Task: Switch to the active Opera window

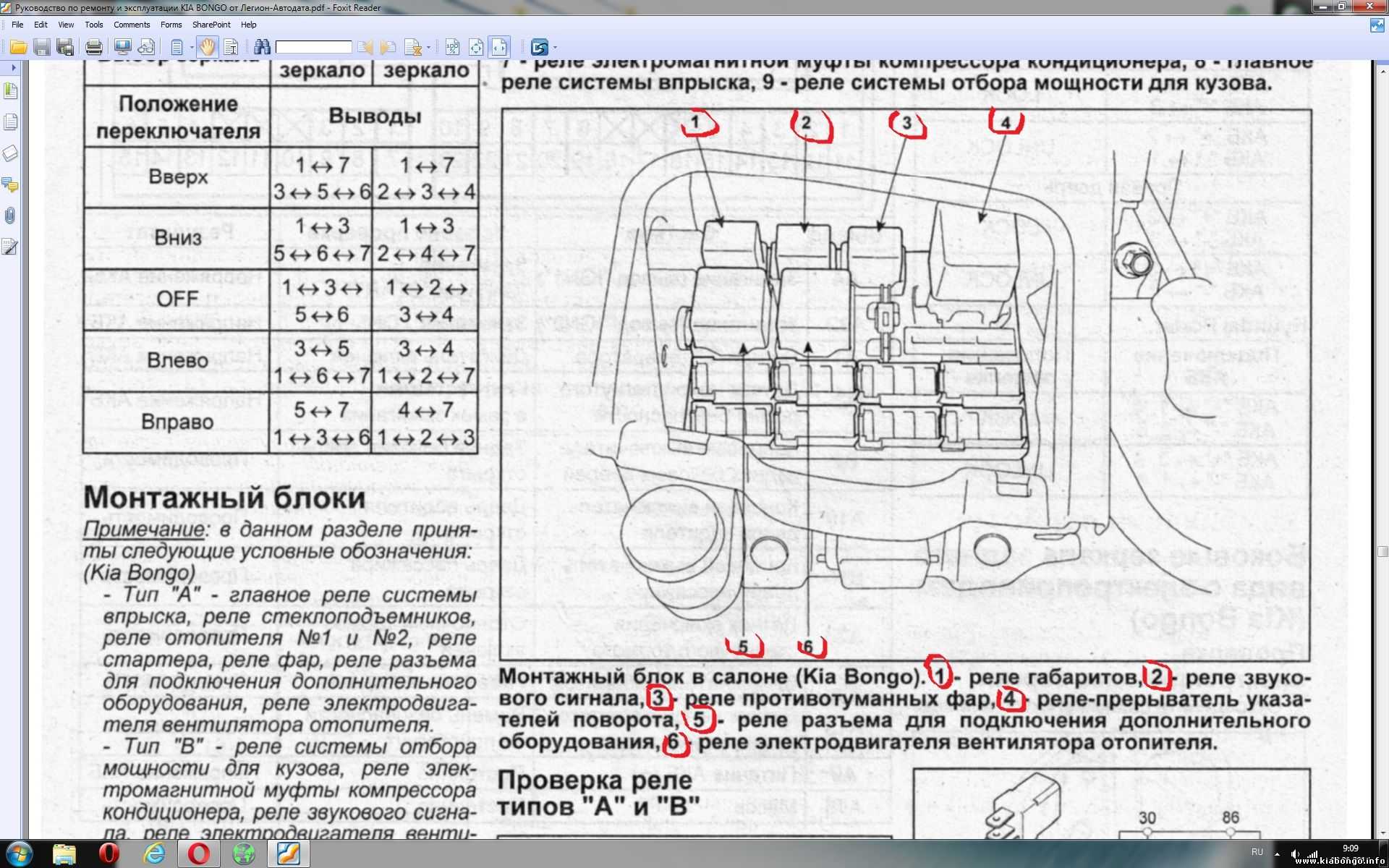Action: 198,854
